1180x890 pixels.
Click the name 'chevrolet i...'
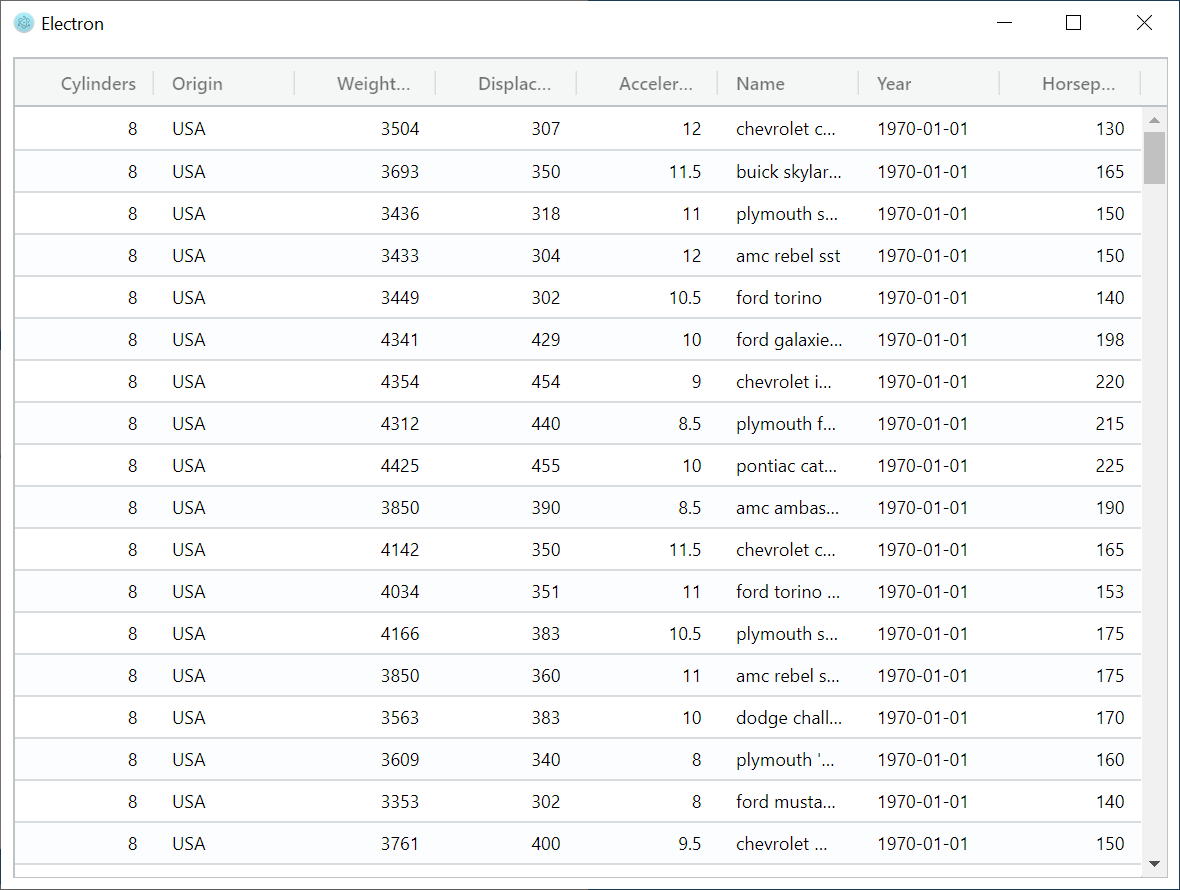click(x=783, y=382)
